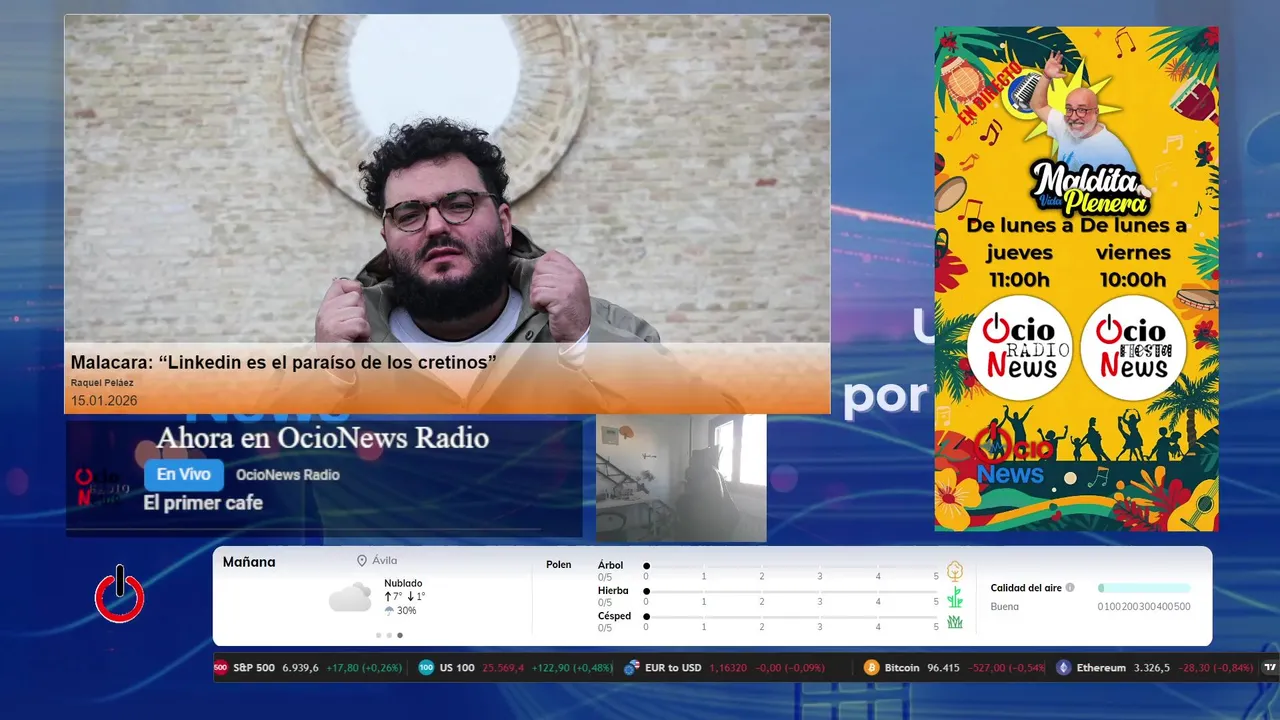Click the S&P 500 ticker name

point(254,668)
